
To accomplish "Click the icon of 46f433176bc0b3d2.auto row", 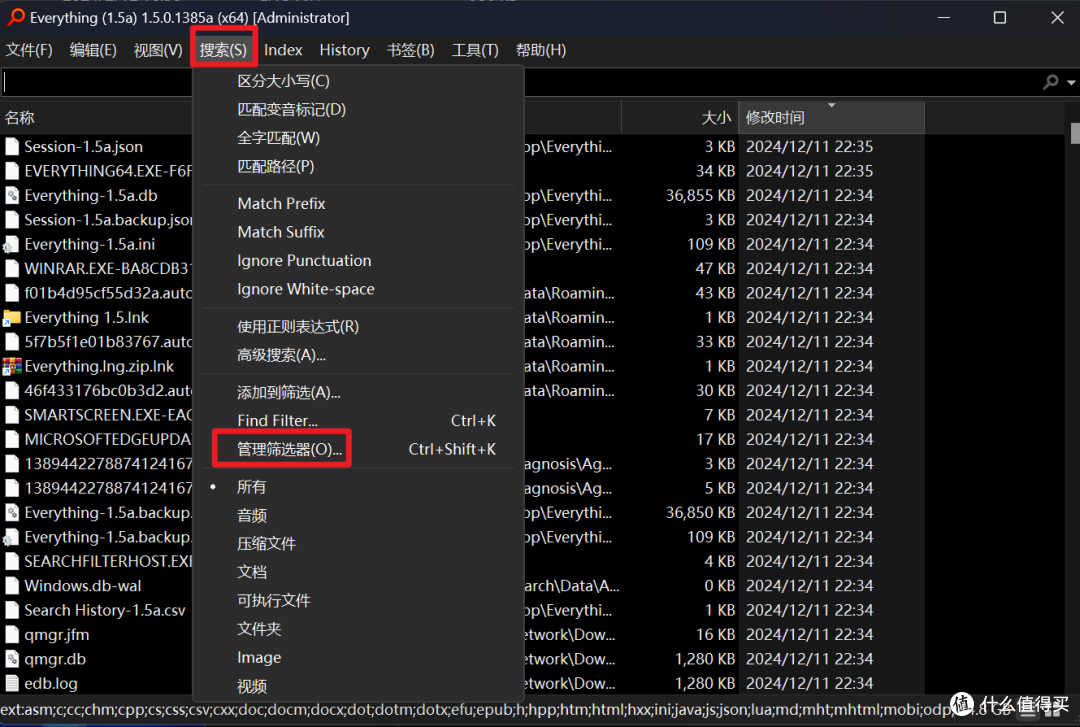I will [12, 391].
